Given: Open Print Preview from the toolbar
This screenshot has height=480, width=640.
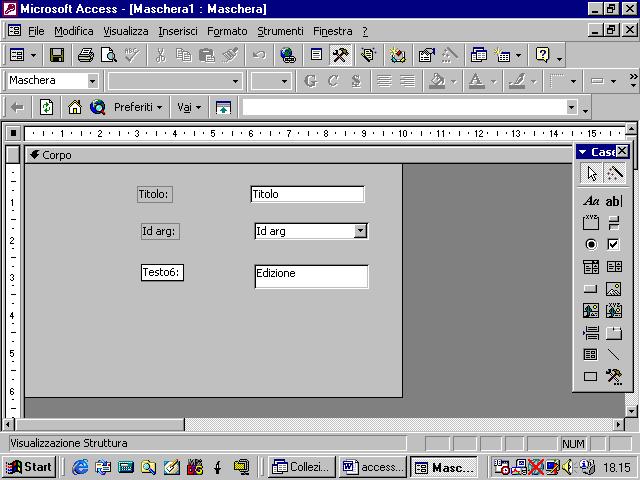Looking at the screenshot, I should coord(108,55).
